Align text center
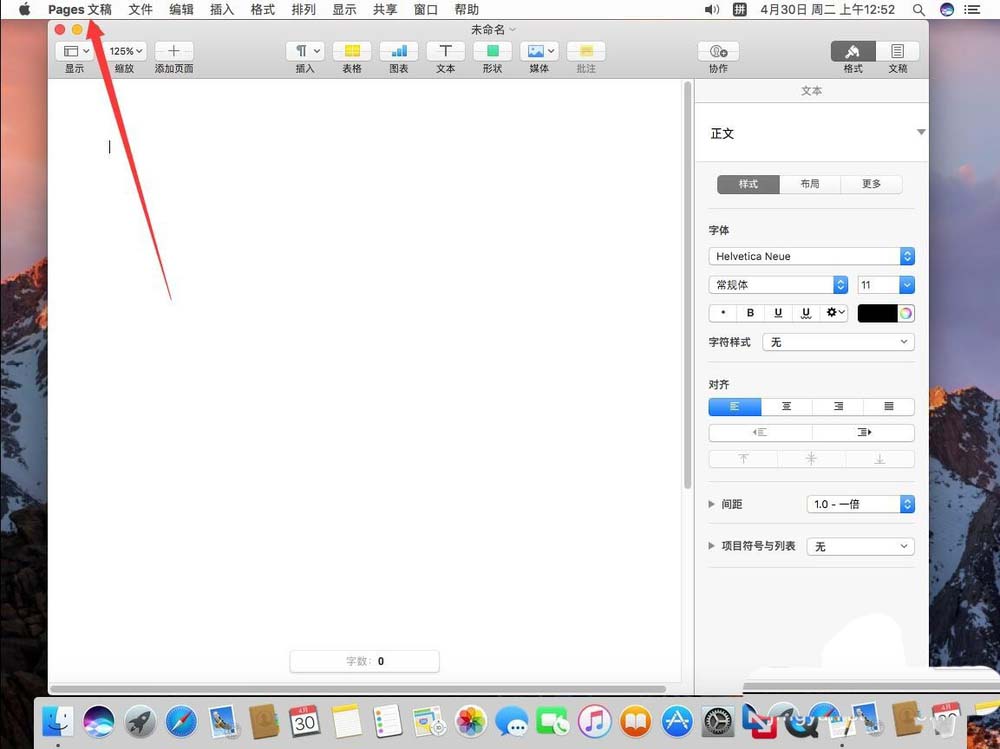1000x749 pixels. point(786,406)
